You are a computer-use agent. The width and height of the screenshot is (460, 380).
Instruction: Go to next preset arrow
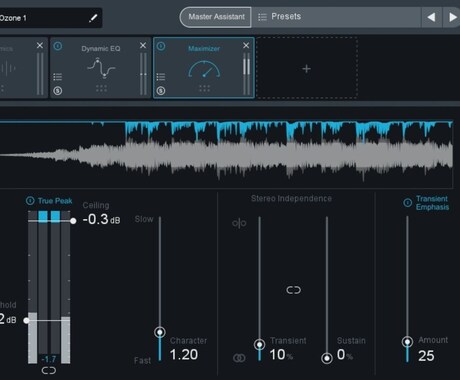pyautogui.click(x=452, y=17)
